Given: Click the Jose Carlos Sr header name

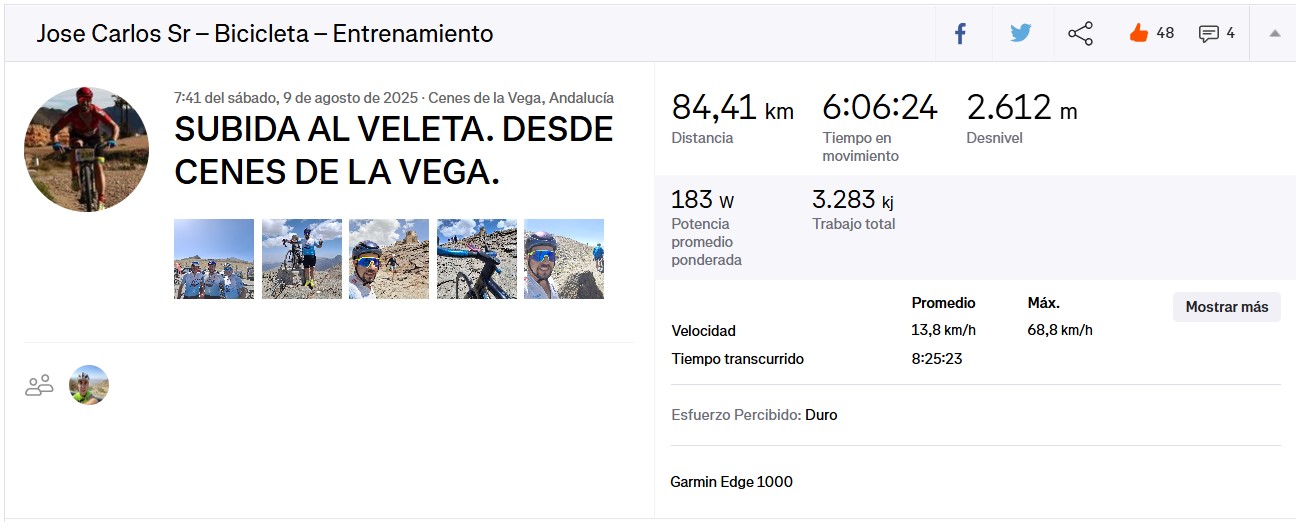Looking at the screenshot, I should pos(100,34).
